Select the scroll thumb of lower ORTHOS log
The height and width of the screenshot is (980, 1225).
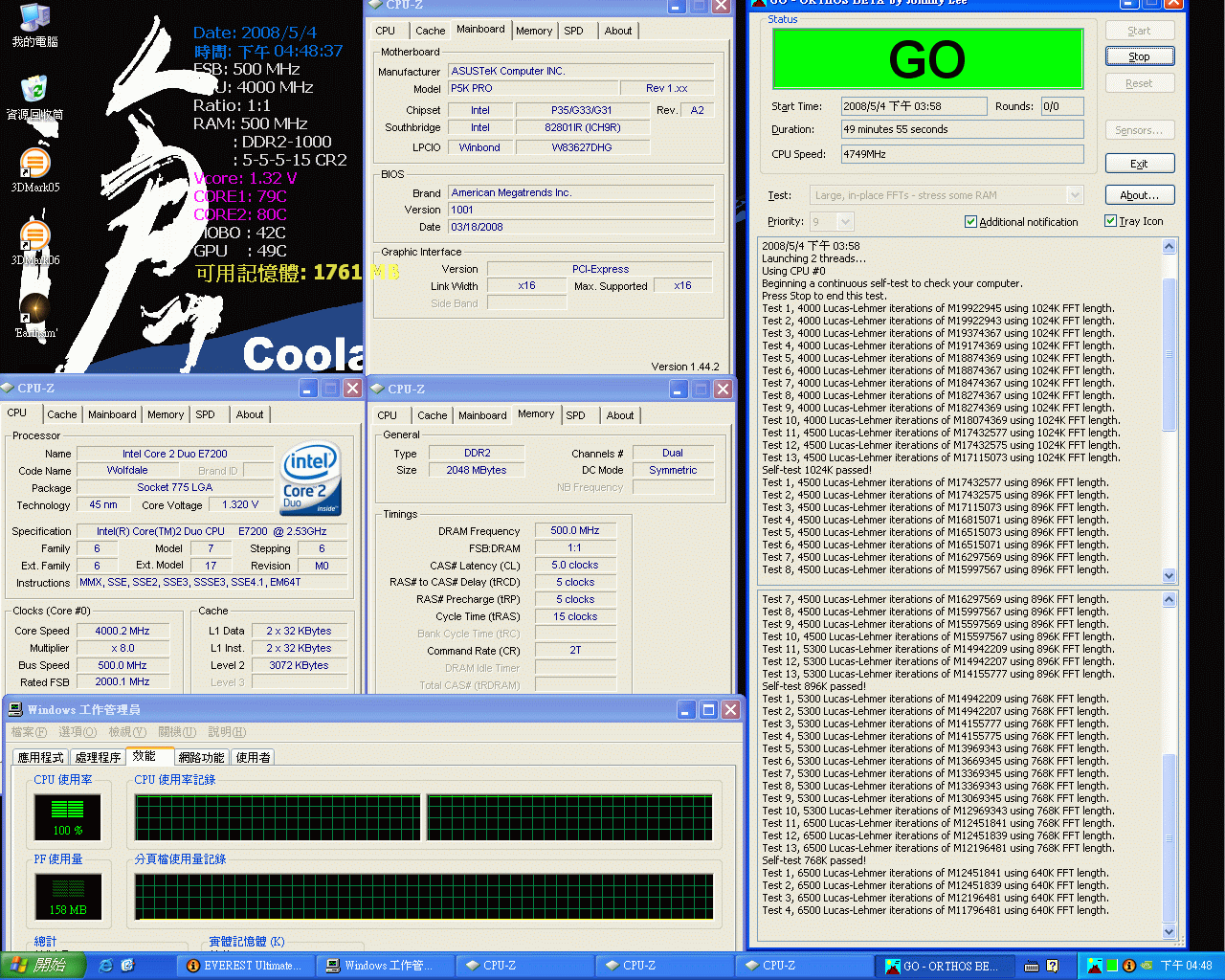coord(1169,837)
